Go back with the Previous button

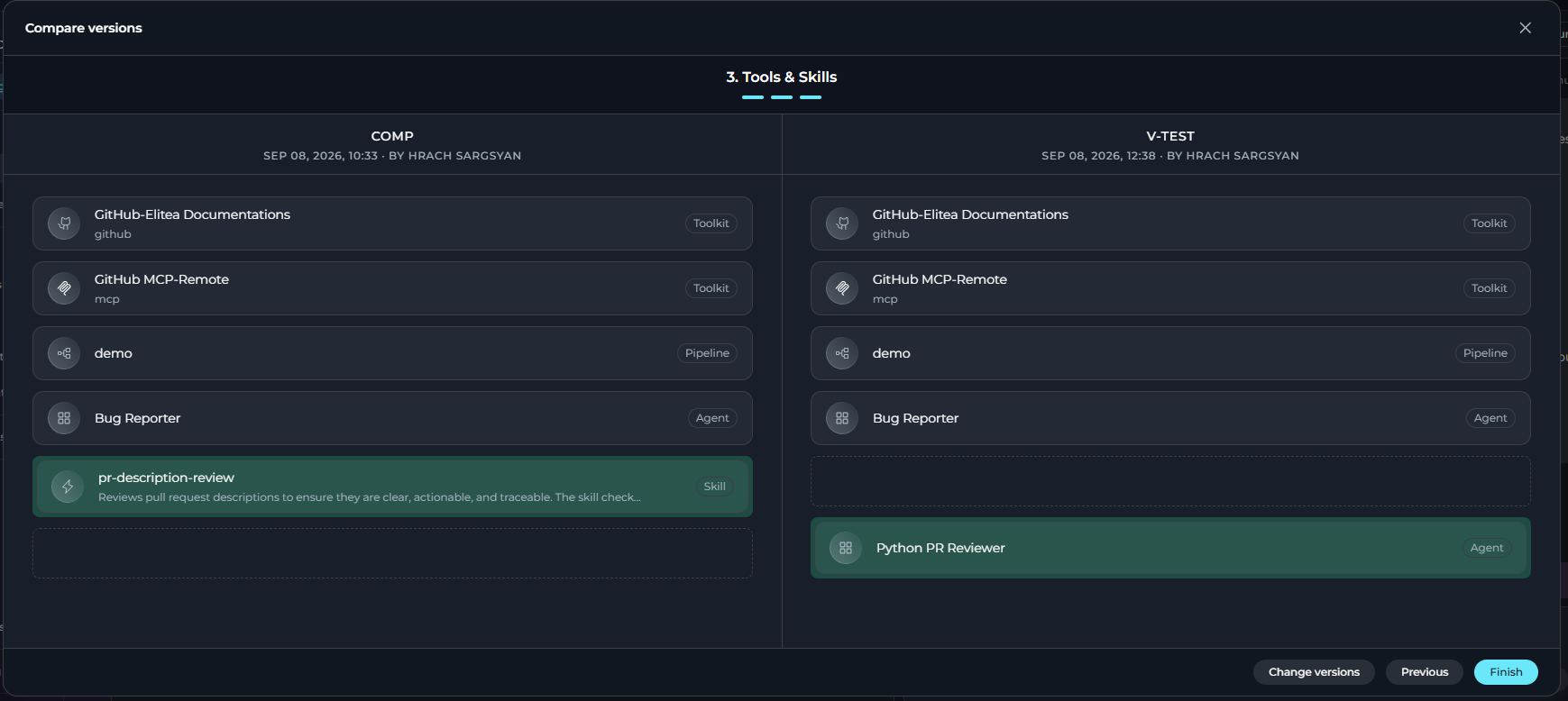1425,672
